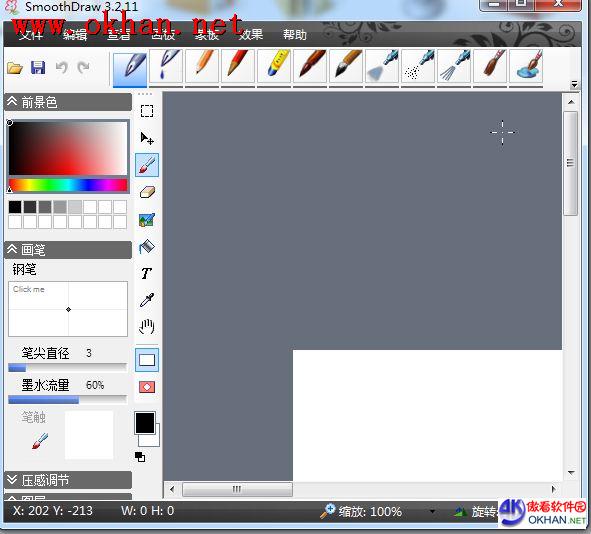Click the rainbow hue slider bar
The width and height of the screenshot is (591, 534).
(x=68, y=185)
